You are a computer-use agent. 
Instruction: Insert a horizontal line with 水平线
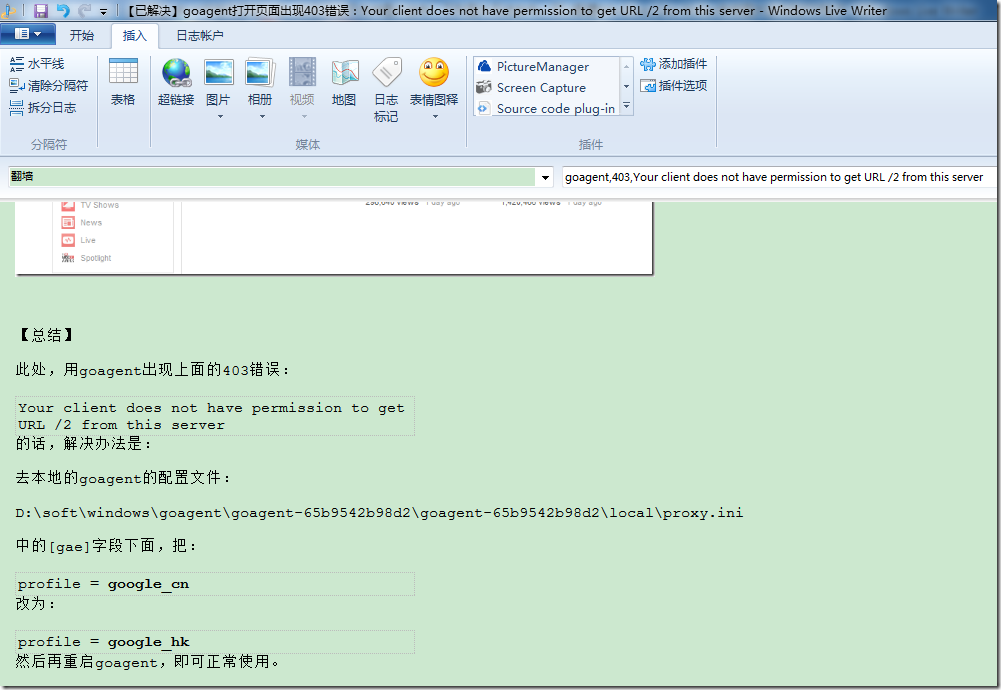tap(37, 64)
